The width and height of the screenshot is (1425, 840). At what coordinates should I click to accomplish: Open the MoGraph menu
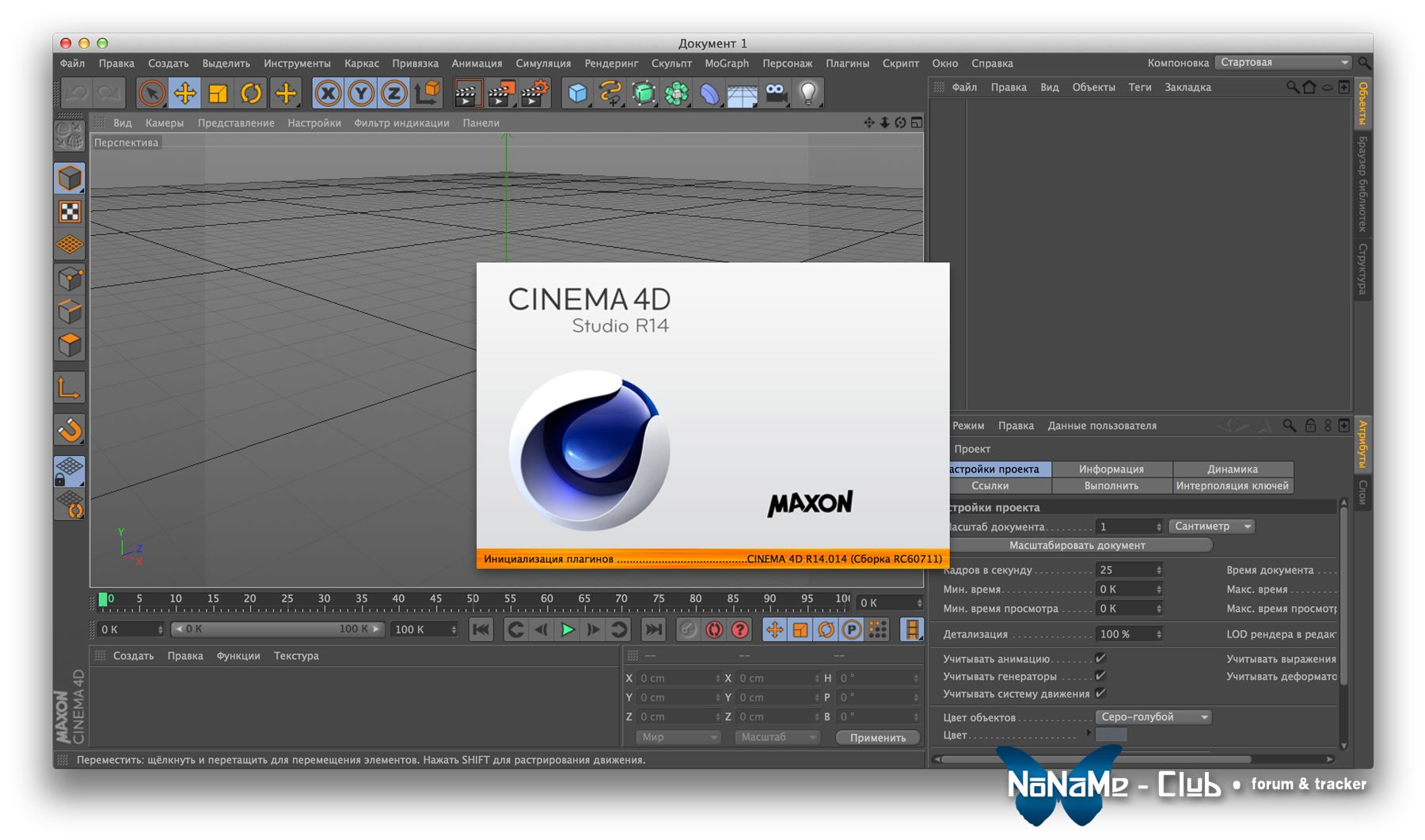tap(727, 63)
